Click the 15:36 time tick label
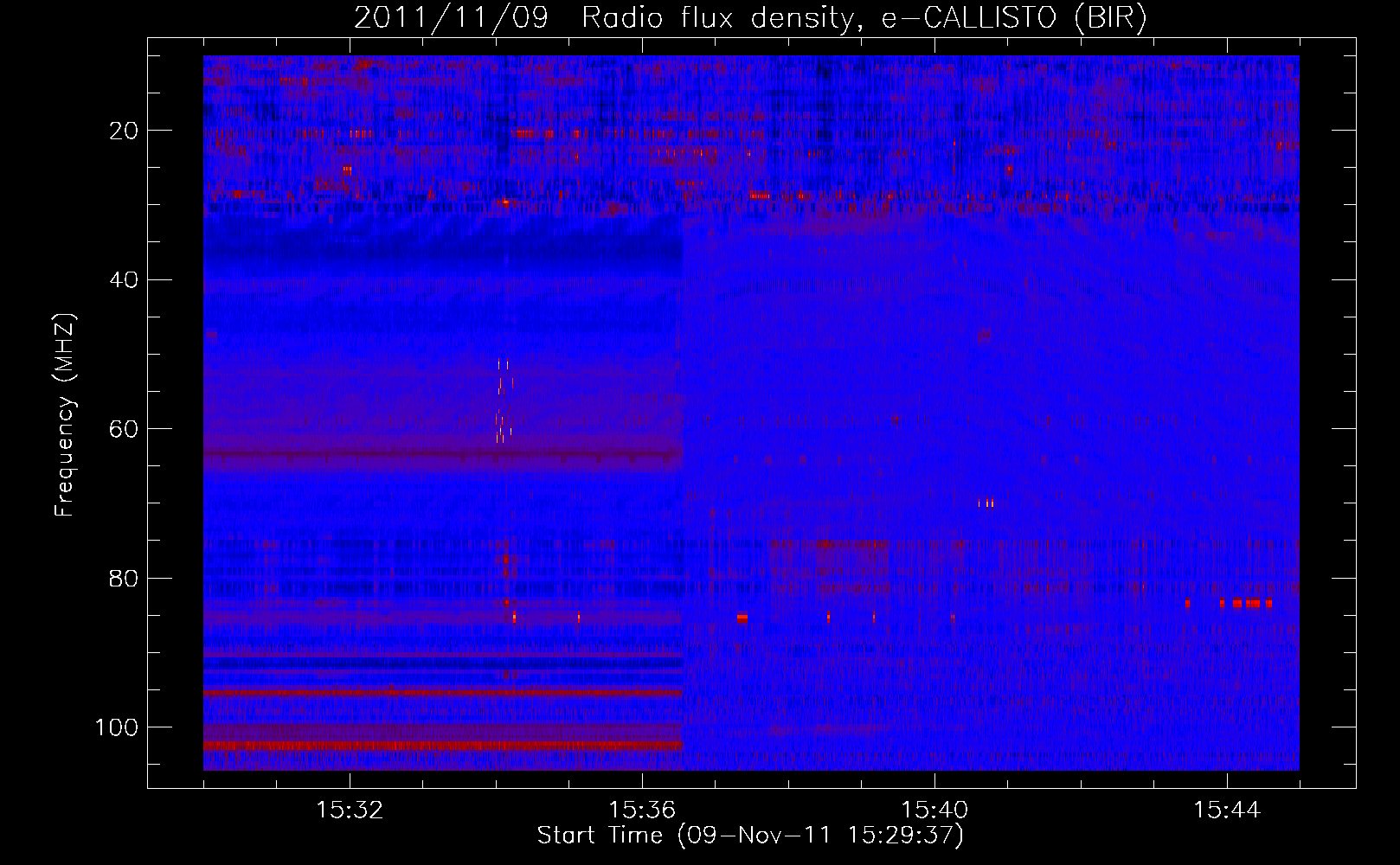This screenshot has height=865, width=1400. coord(642,811)
